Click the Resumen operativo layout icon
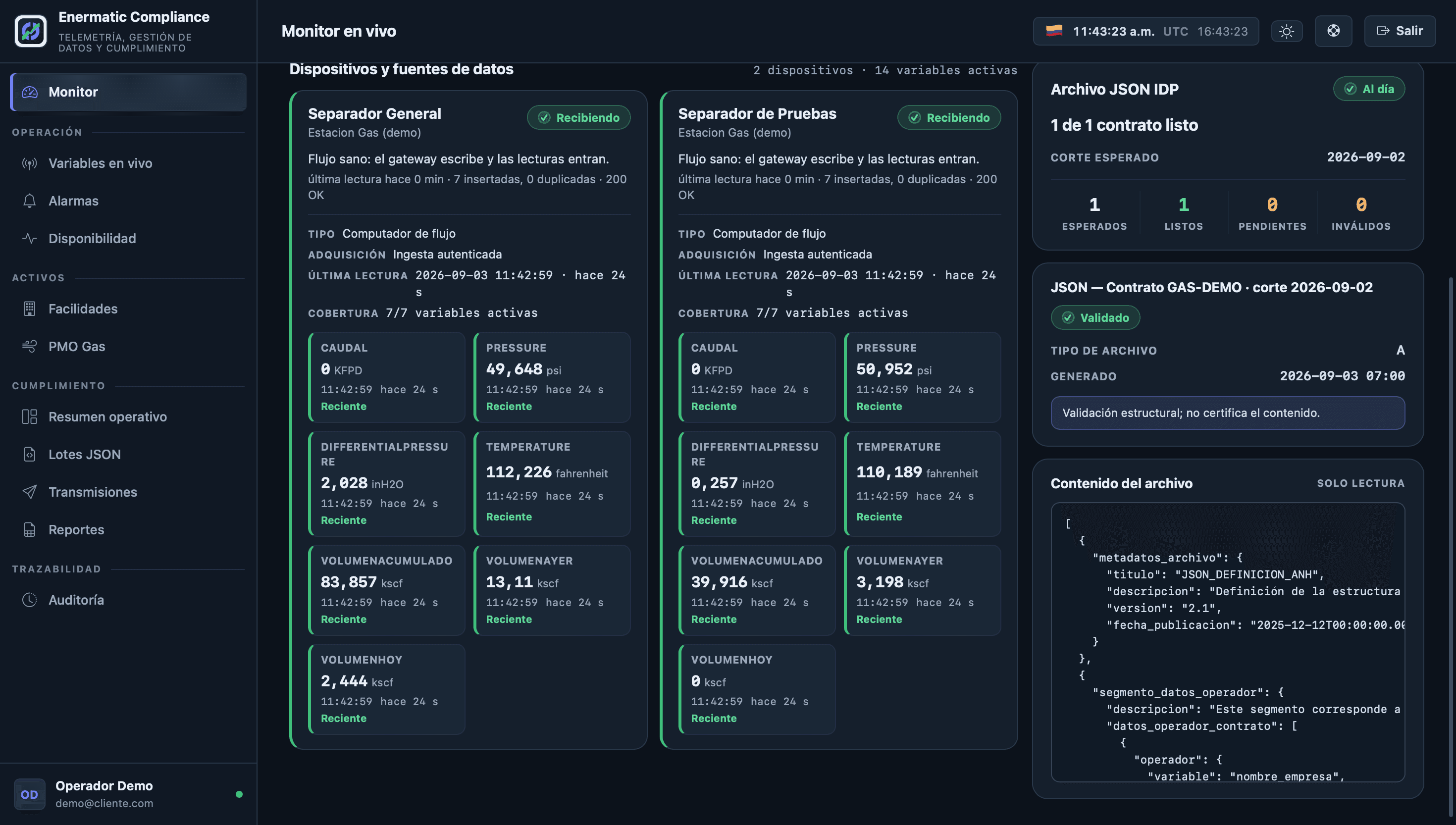Screen dimensions: 1456x825 29,417
